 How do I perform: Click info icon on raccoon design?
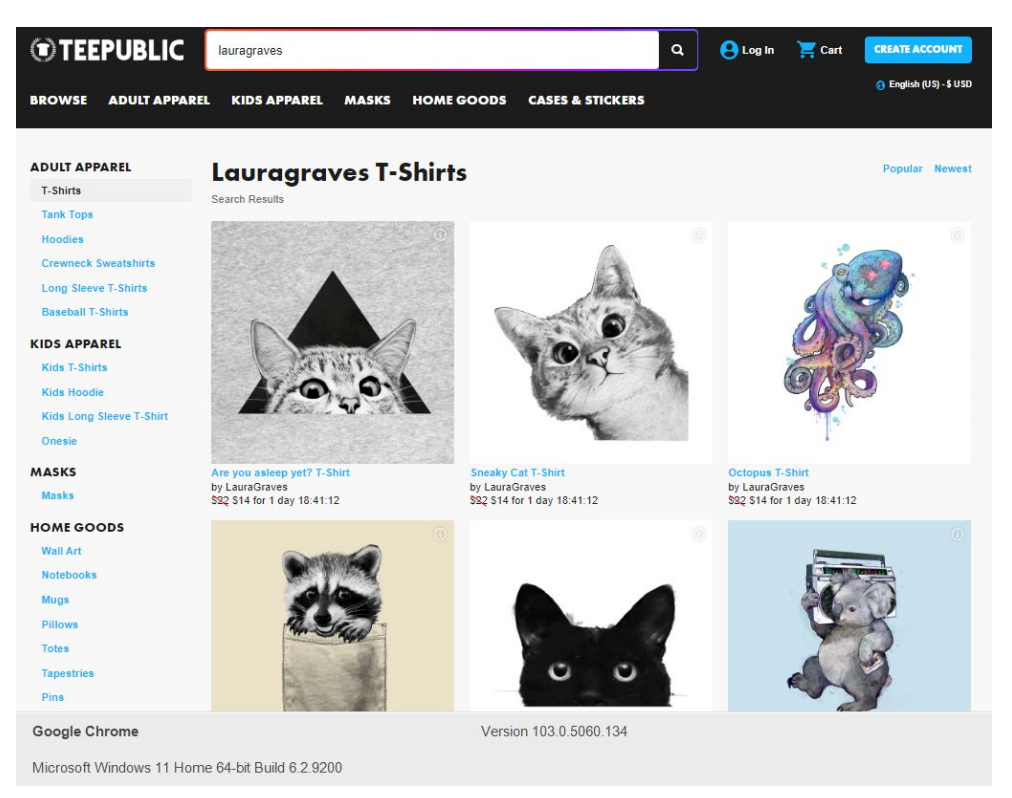coord(440,534)
